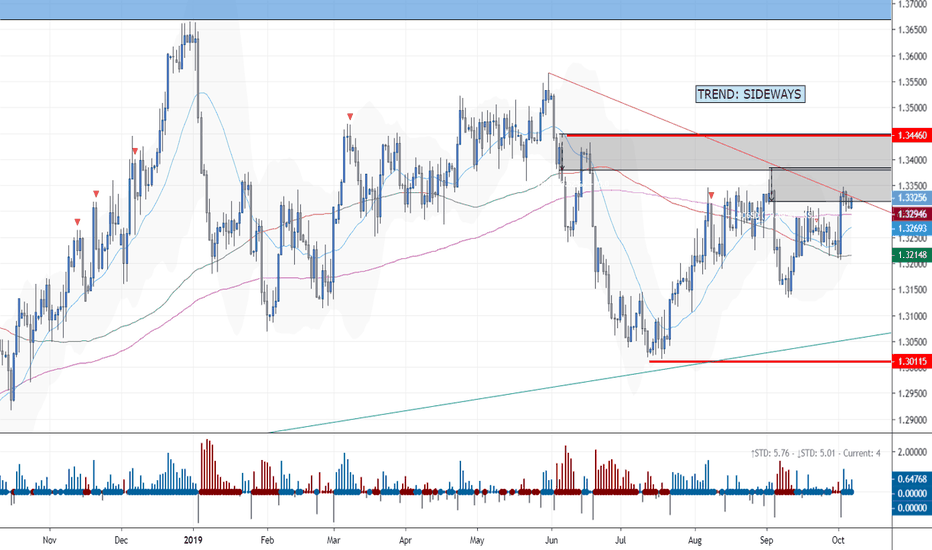
Task: Click the Nov label on time axis
Action: point(49,540)
